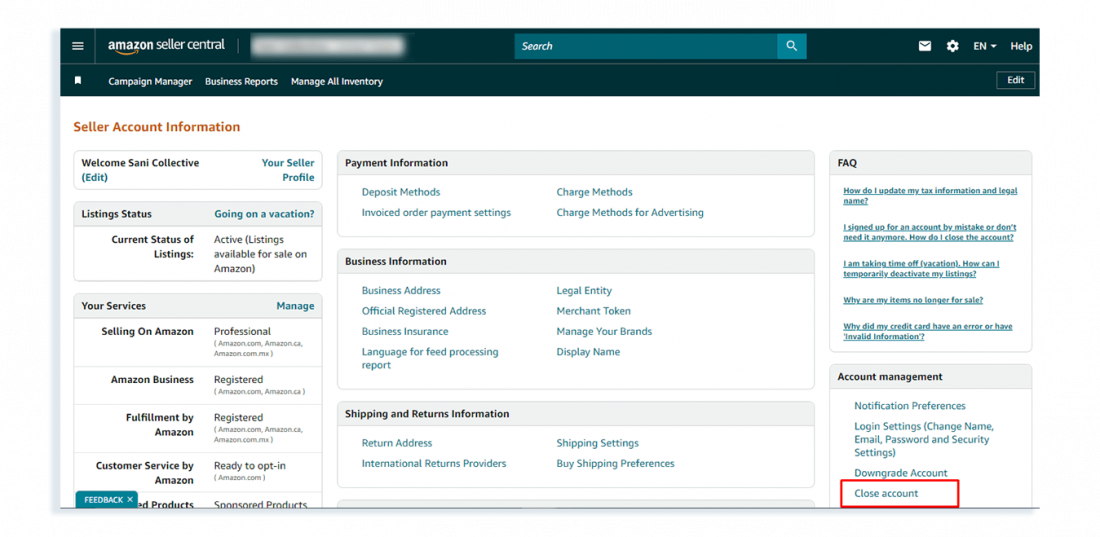Open Language for feed processing report
Image resolution: width=1100 pixels, height=537 pixels.
coord(430,359)
